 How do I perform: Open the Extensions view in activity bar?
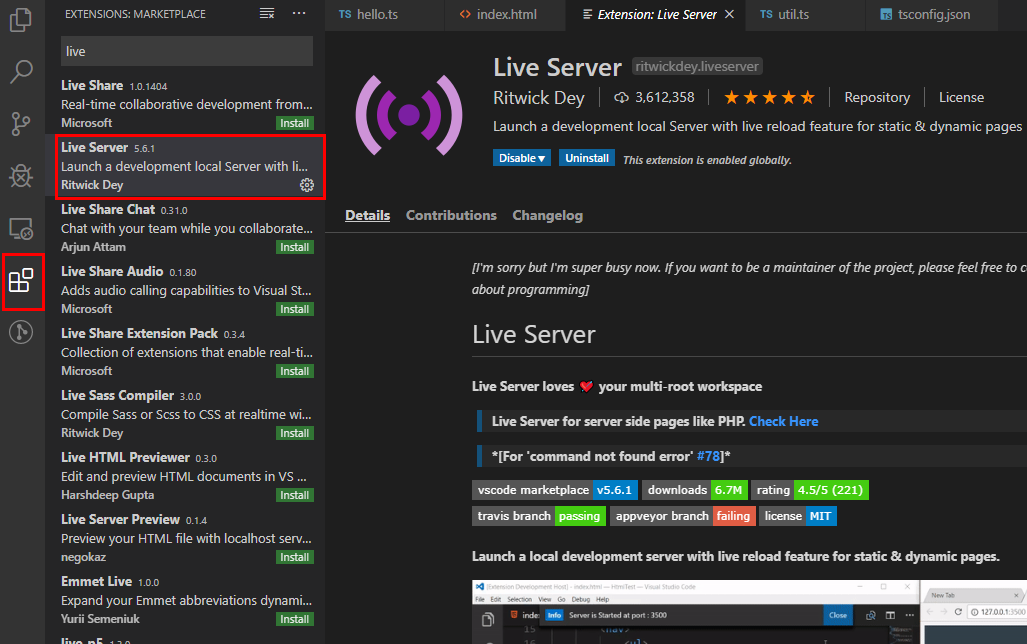(x=21, y=281)
